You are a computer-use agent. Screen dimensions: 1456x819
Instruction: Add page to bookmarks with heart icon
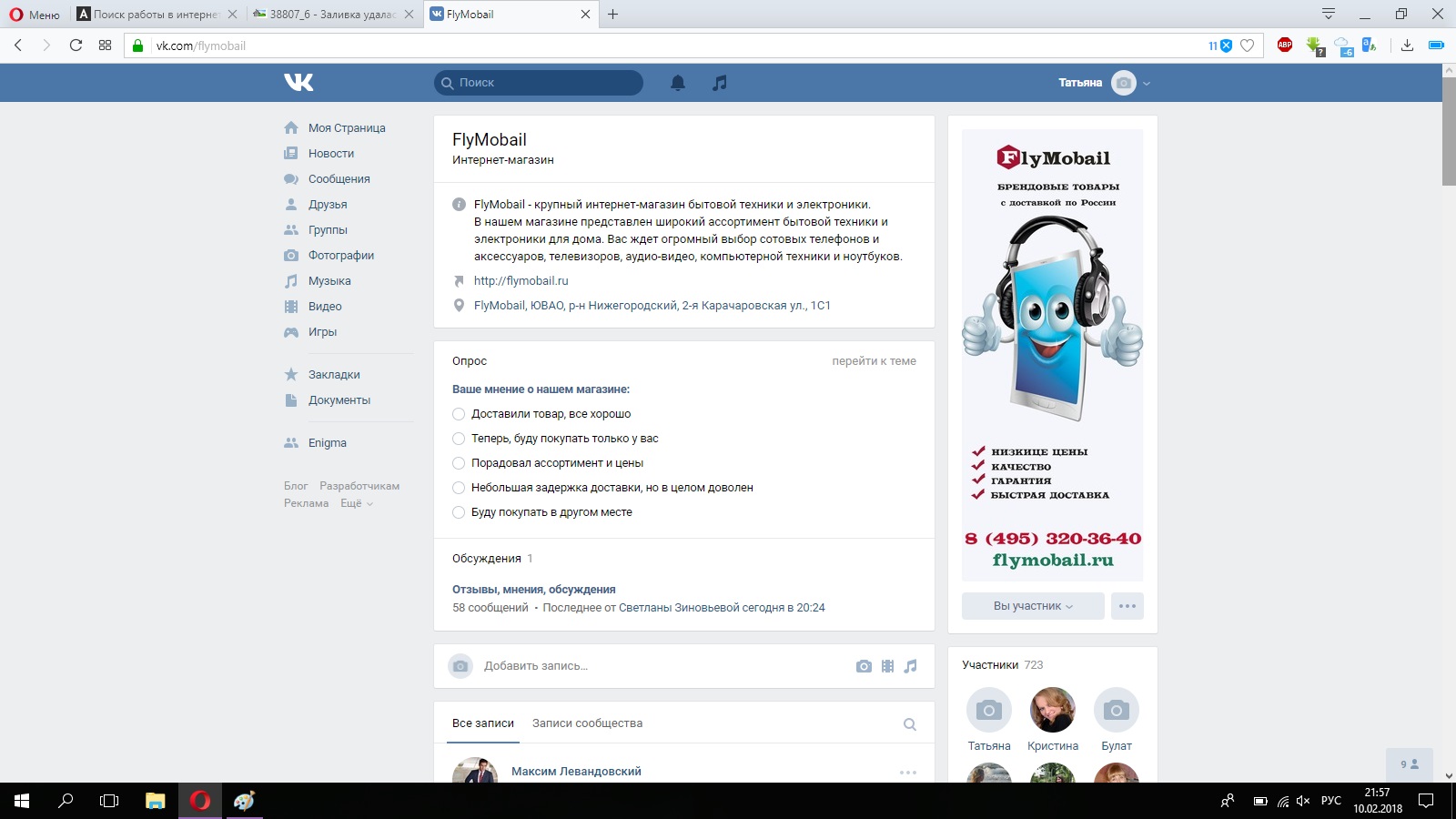(1248, 45)
